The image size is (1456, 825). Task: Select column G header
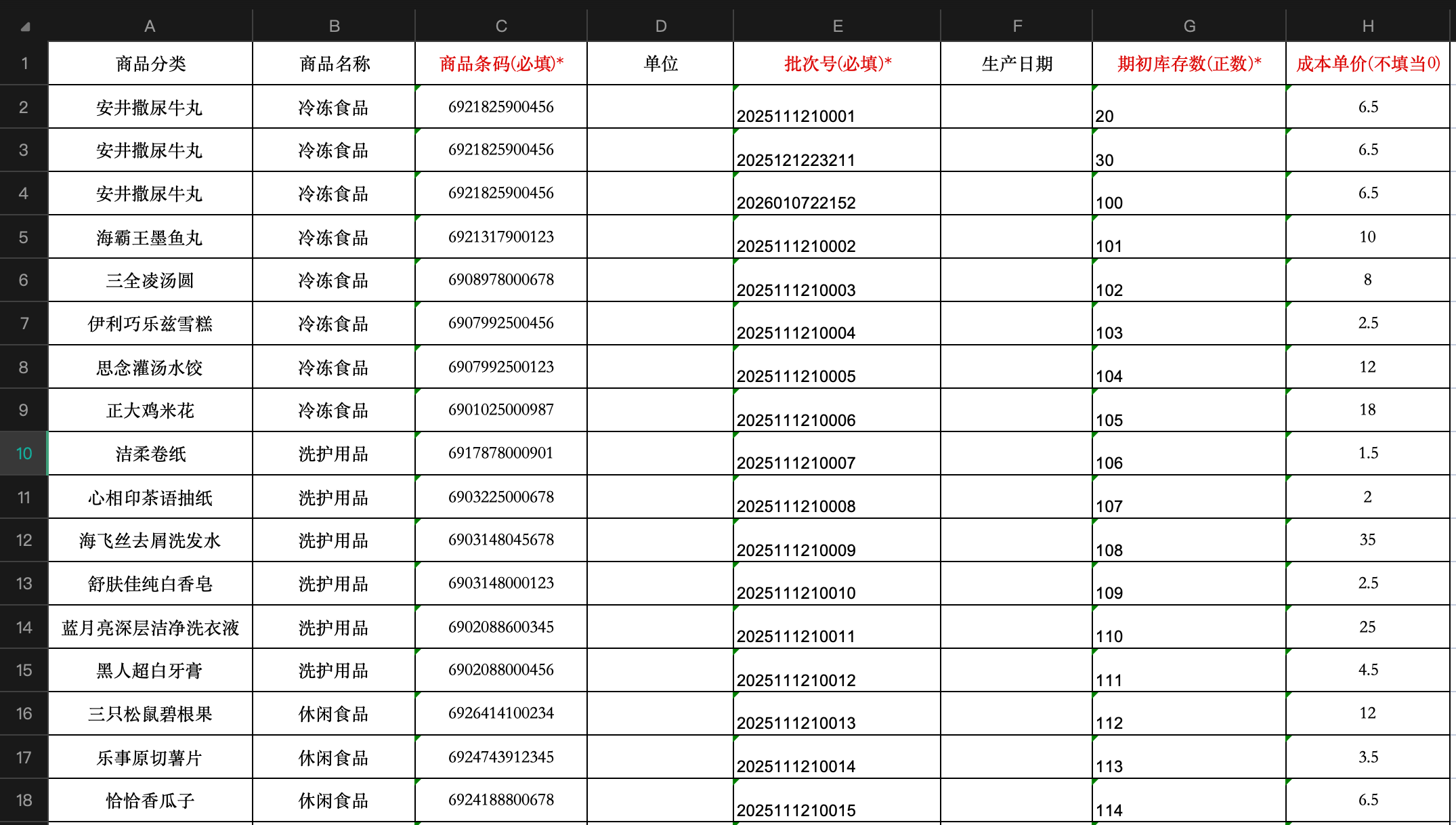[x=1189, y=26]
